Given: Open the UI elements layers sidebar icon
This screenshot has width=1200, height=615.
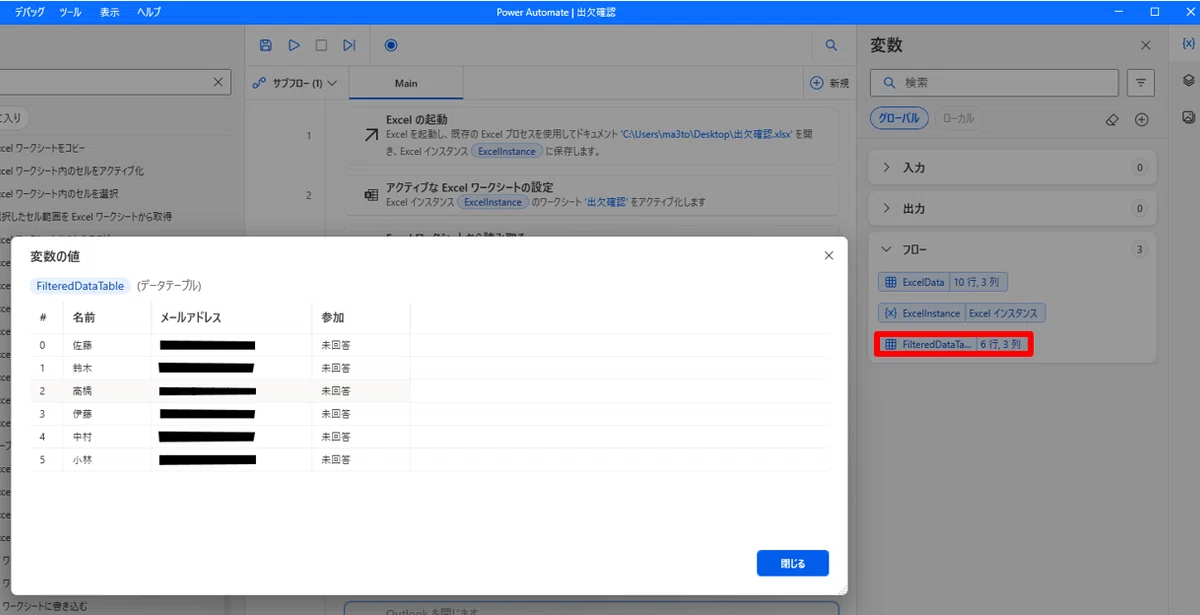Looking at the screenshot, I should click(1188, 81).
